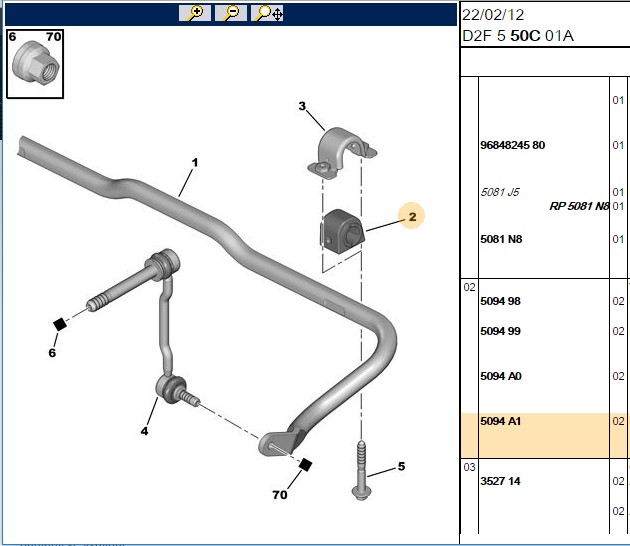The image size is (630, 546).
Task: Click replacement reference RP 5081 N8
Action: point(579,206)
